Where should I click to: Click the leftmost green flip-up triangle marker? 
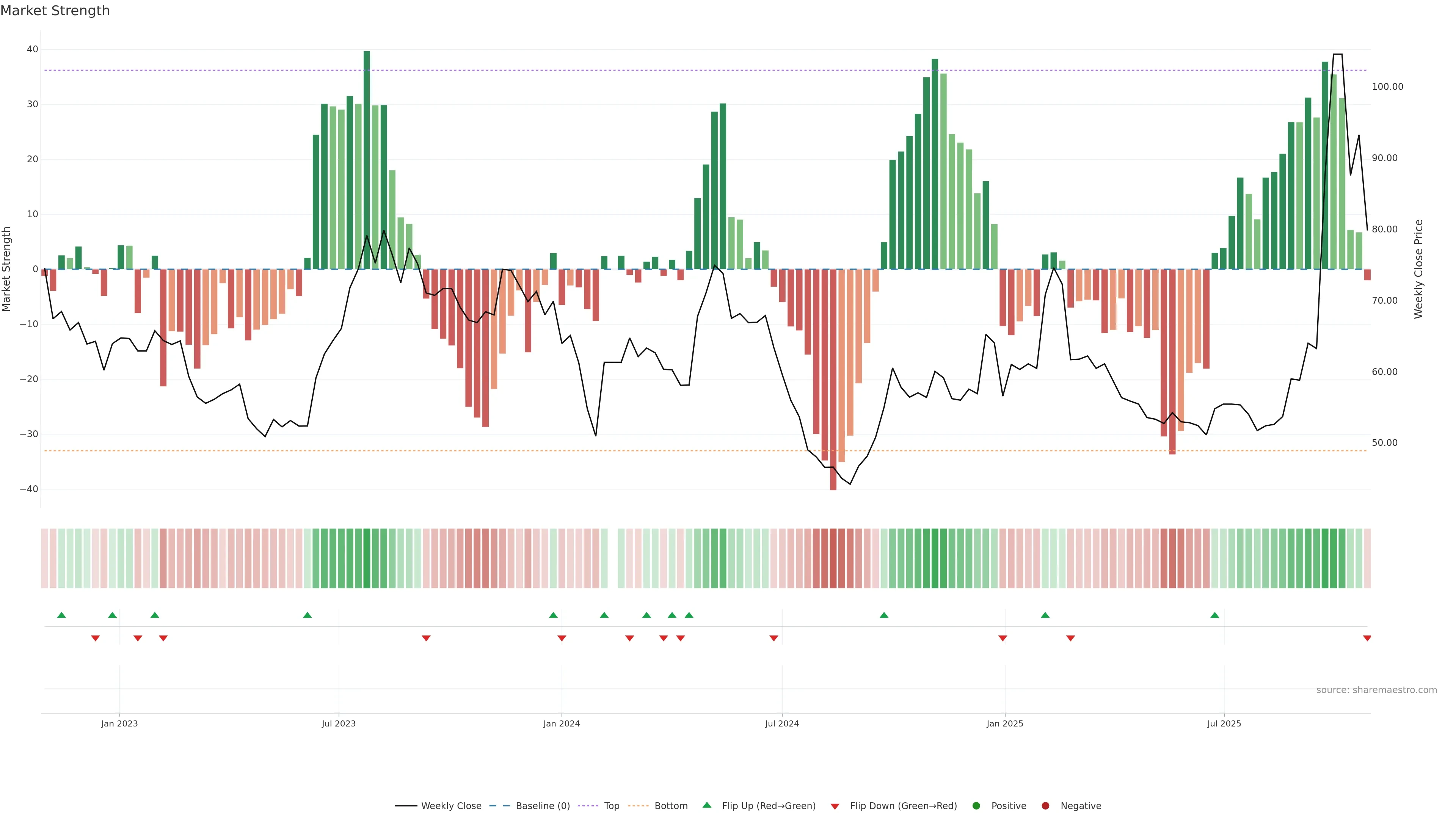click(61, 615)
